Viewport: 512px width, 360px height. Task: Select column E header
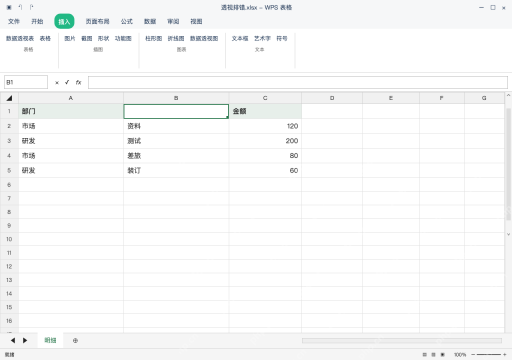391,98
